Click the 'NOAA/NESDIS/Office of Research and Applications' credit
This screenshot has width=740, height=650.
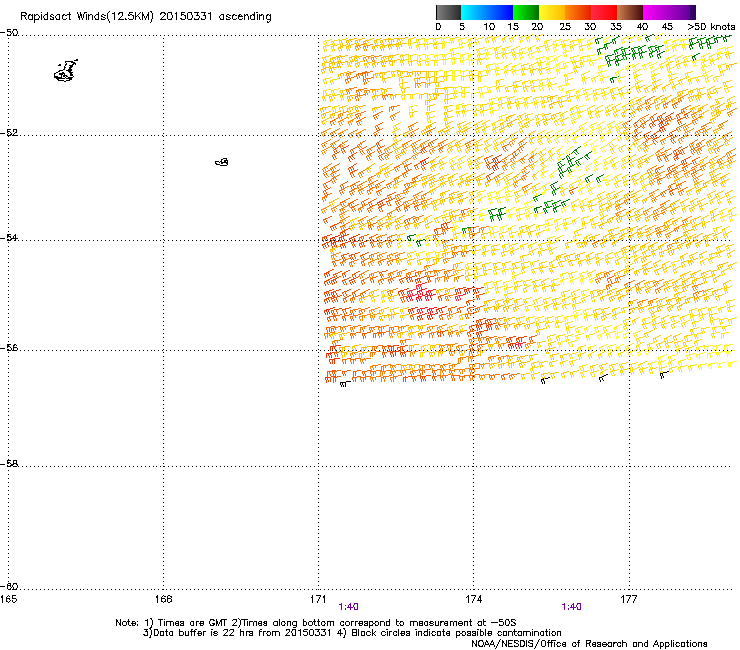(589, 644)
